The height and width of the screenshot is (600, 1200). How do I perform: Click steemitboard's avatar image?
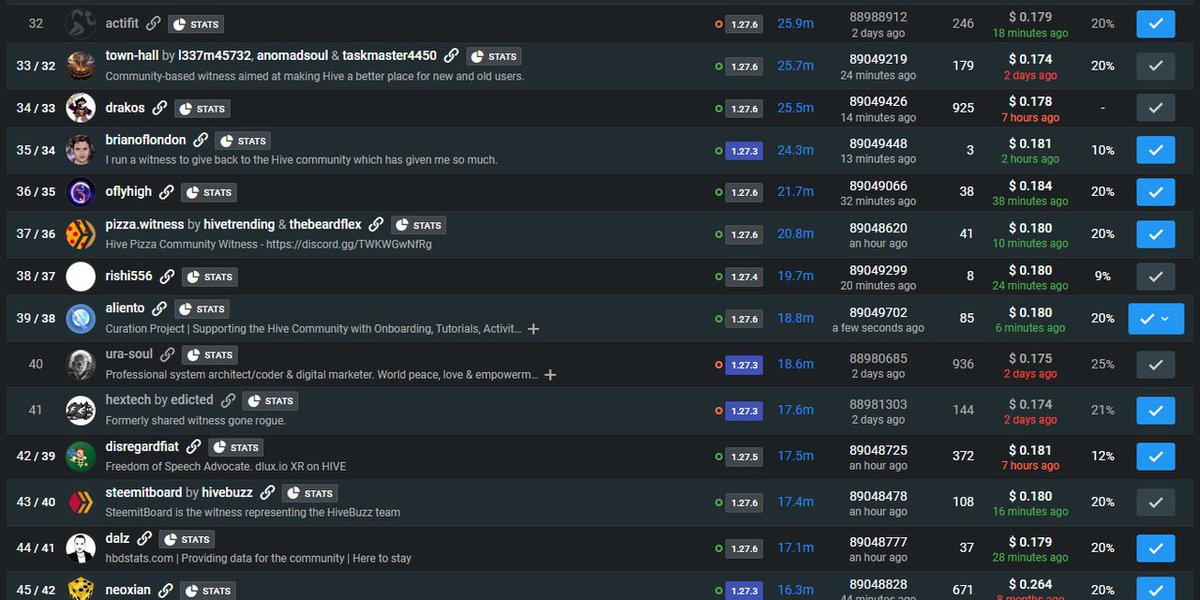click(x=81, y=502)
